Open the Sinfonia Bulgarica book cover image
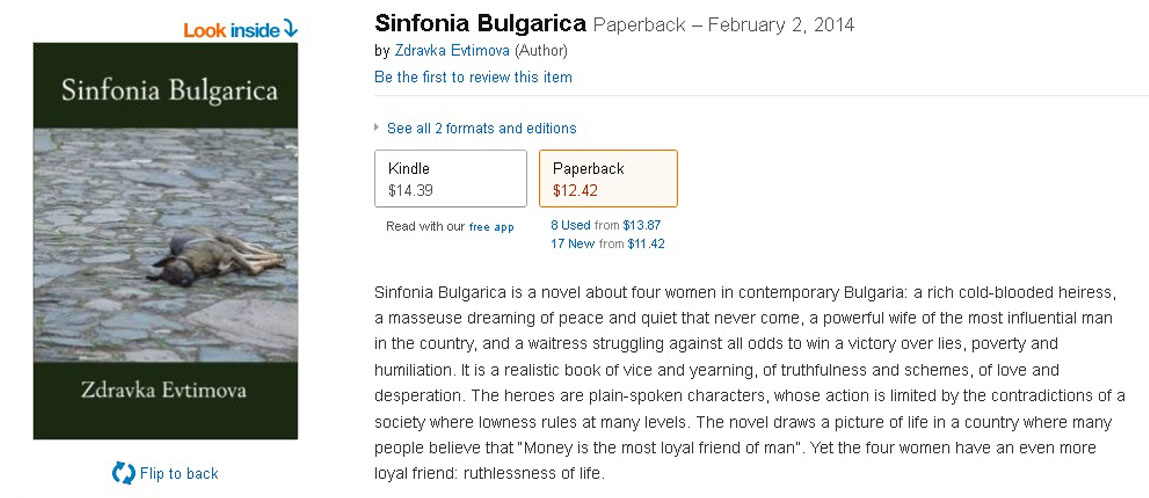This screenshot has height=498, width=1149. [165, 241]
